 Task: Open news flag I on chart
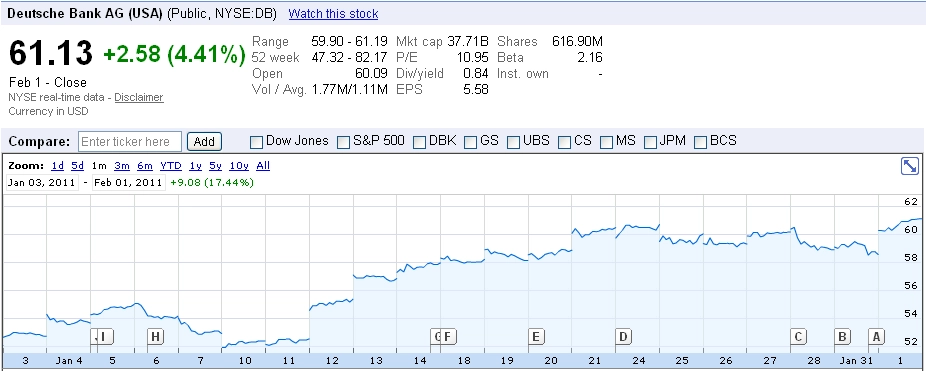pos(105,337)
